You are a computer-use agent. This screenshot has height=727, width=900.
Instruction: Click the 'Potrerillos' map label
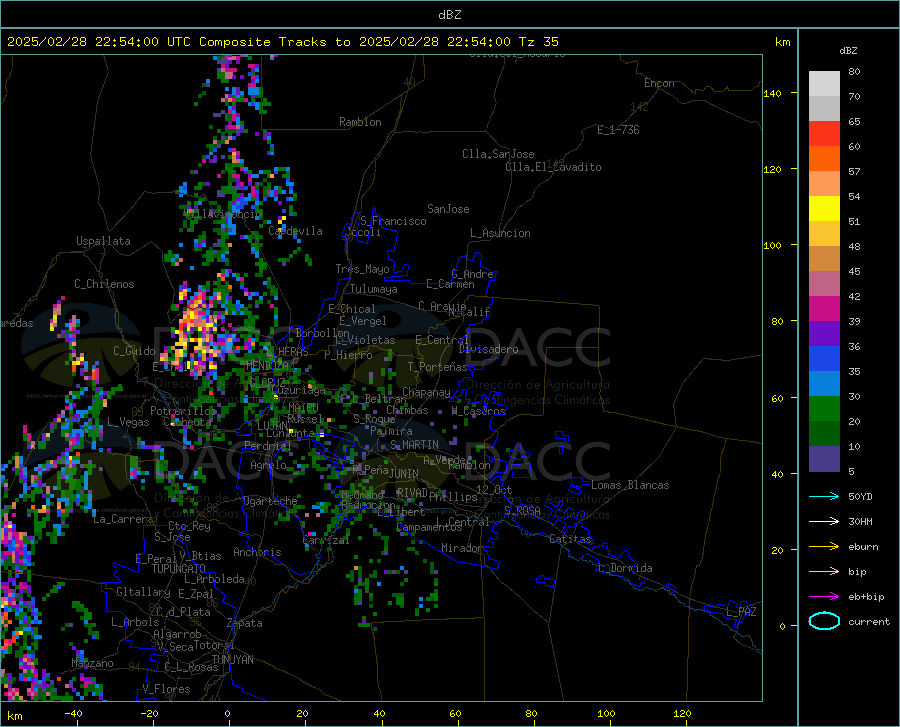point(183,411)
